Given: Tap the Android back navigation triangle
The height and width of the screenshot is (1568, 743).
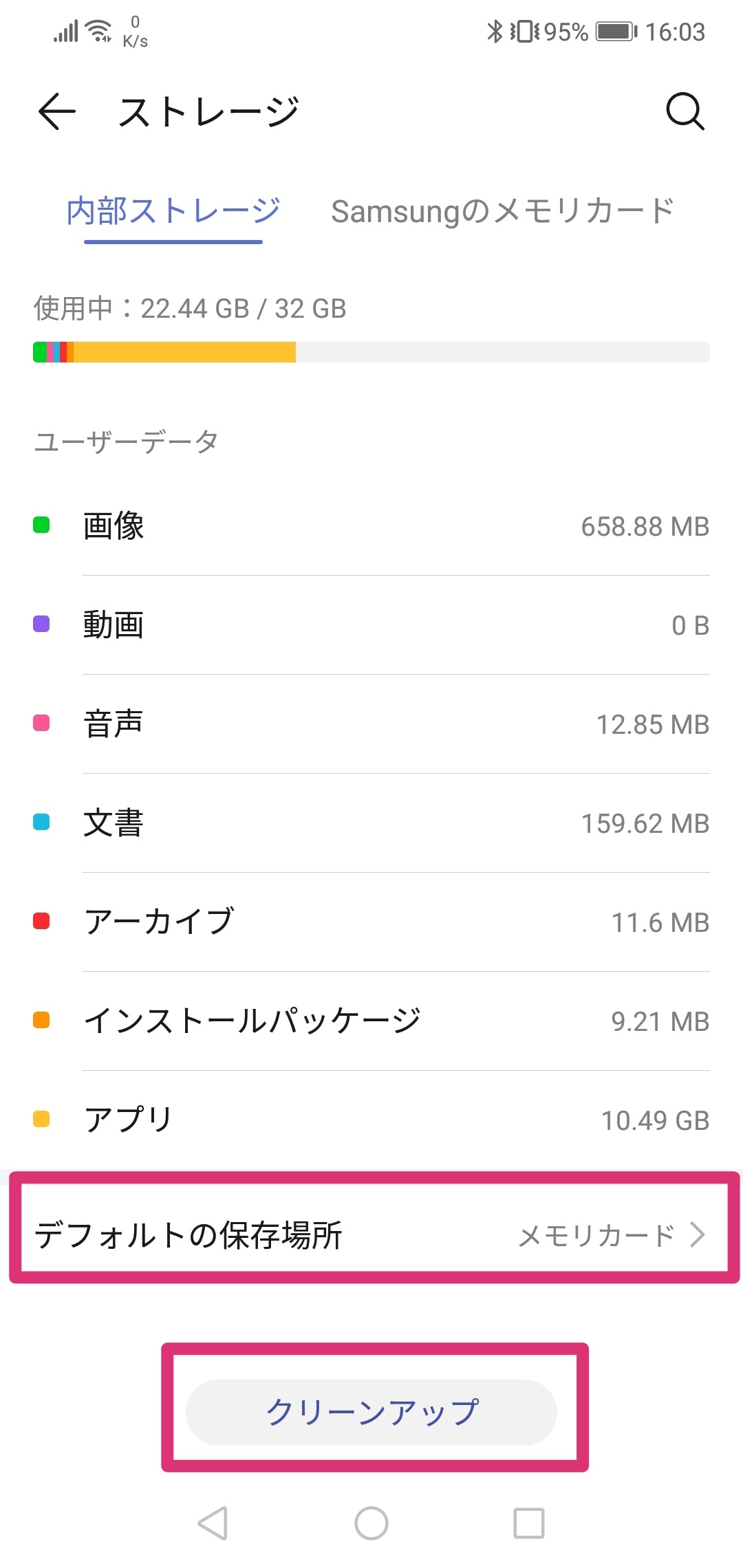Looking at the screenshot, I should (x=213, y=1523).
